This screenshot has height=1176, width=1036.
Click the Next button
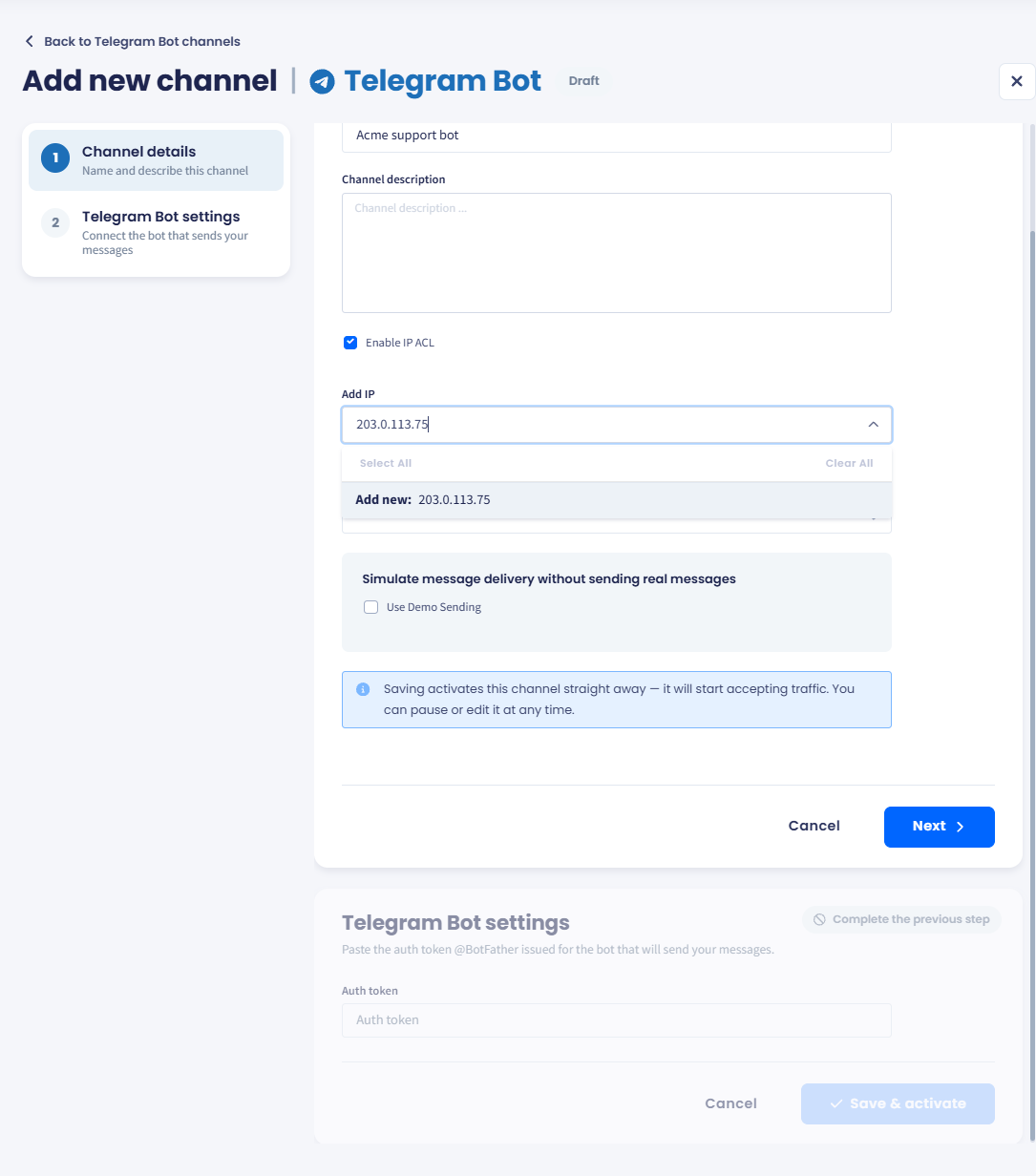tap(940, 827)
